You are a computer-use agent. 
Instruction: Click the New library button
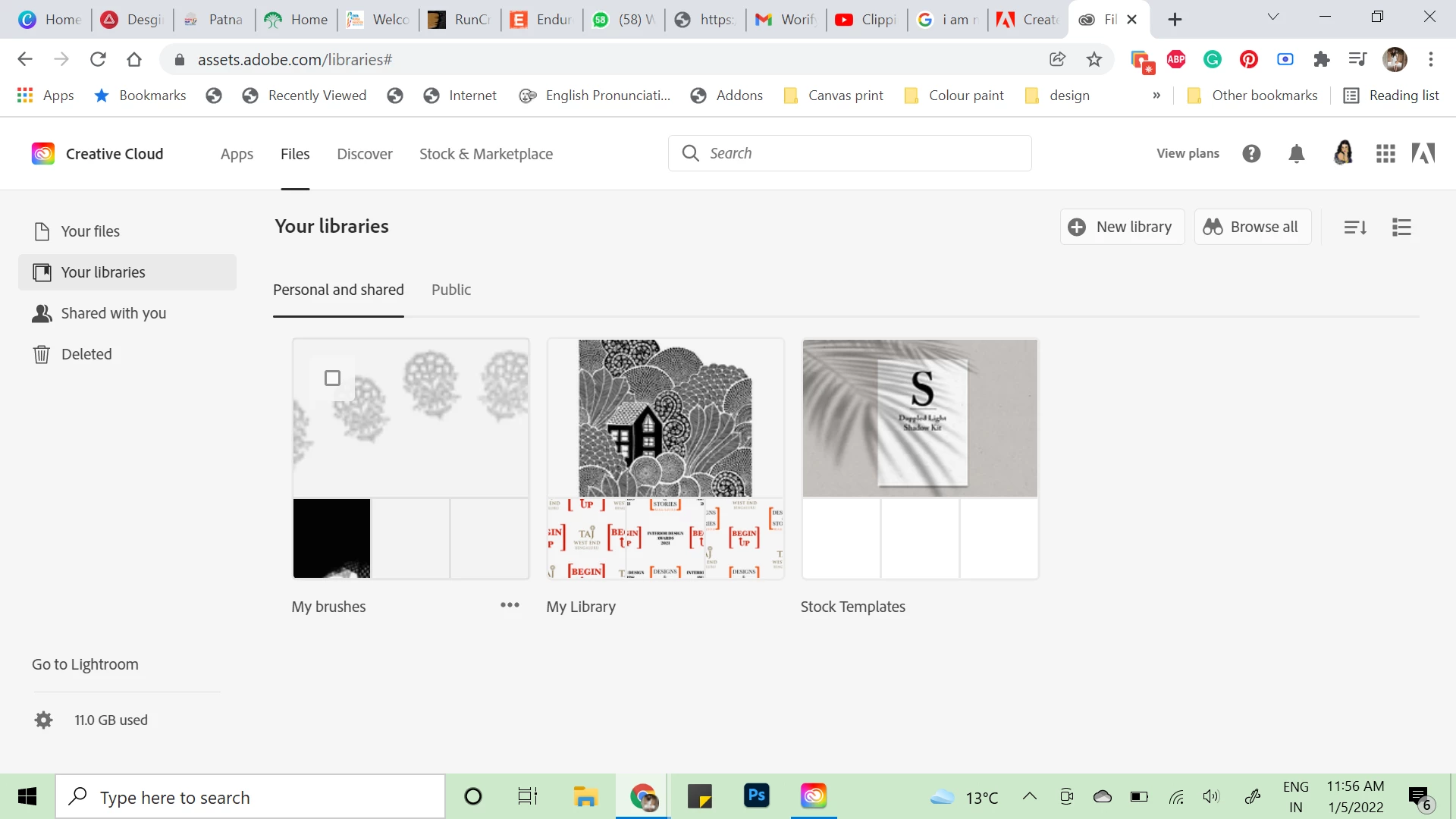click(1122, 227)
